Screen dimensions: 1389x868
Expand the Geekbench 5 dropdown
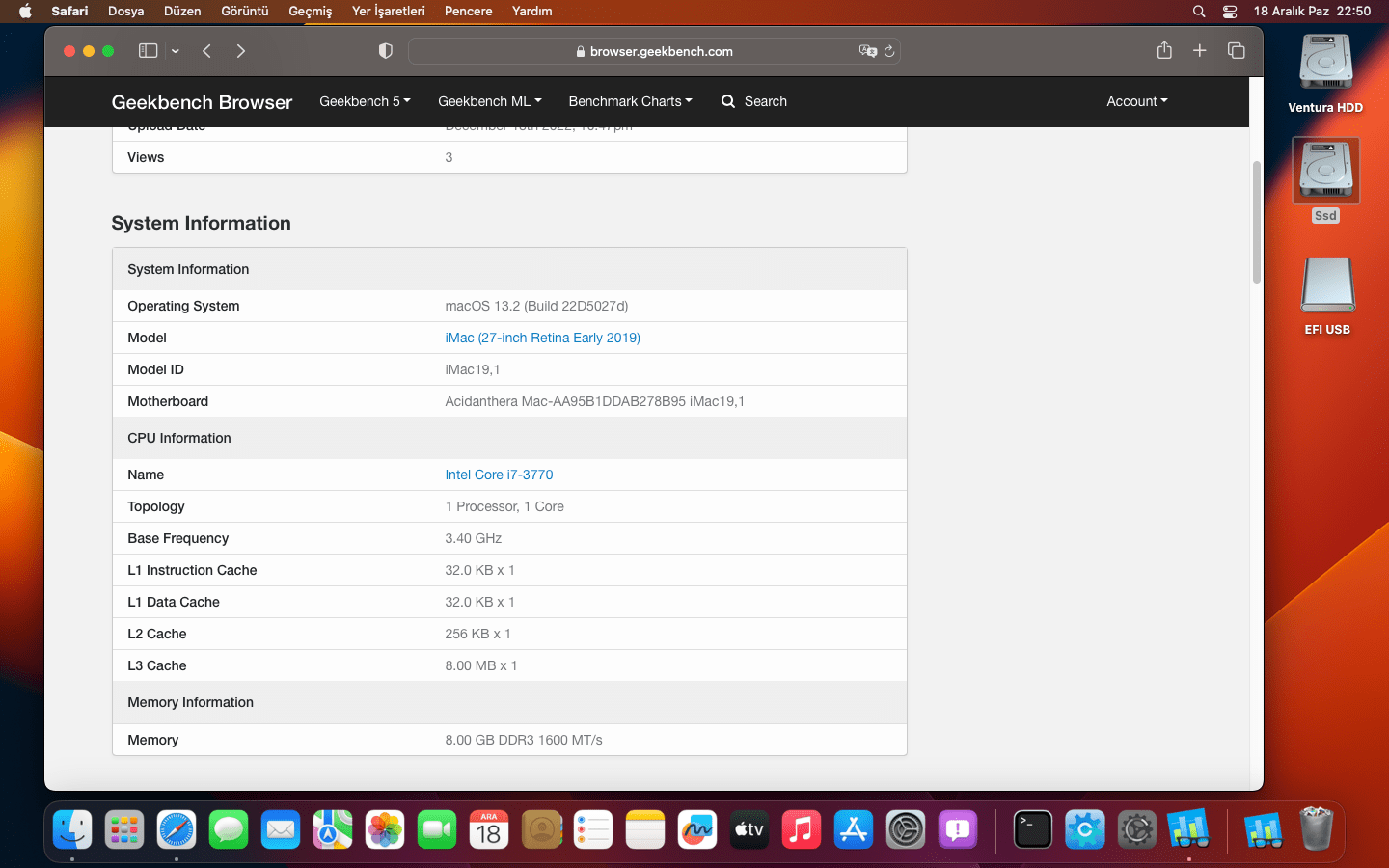tap(365, 101)
